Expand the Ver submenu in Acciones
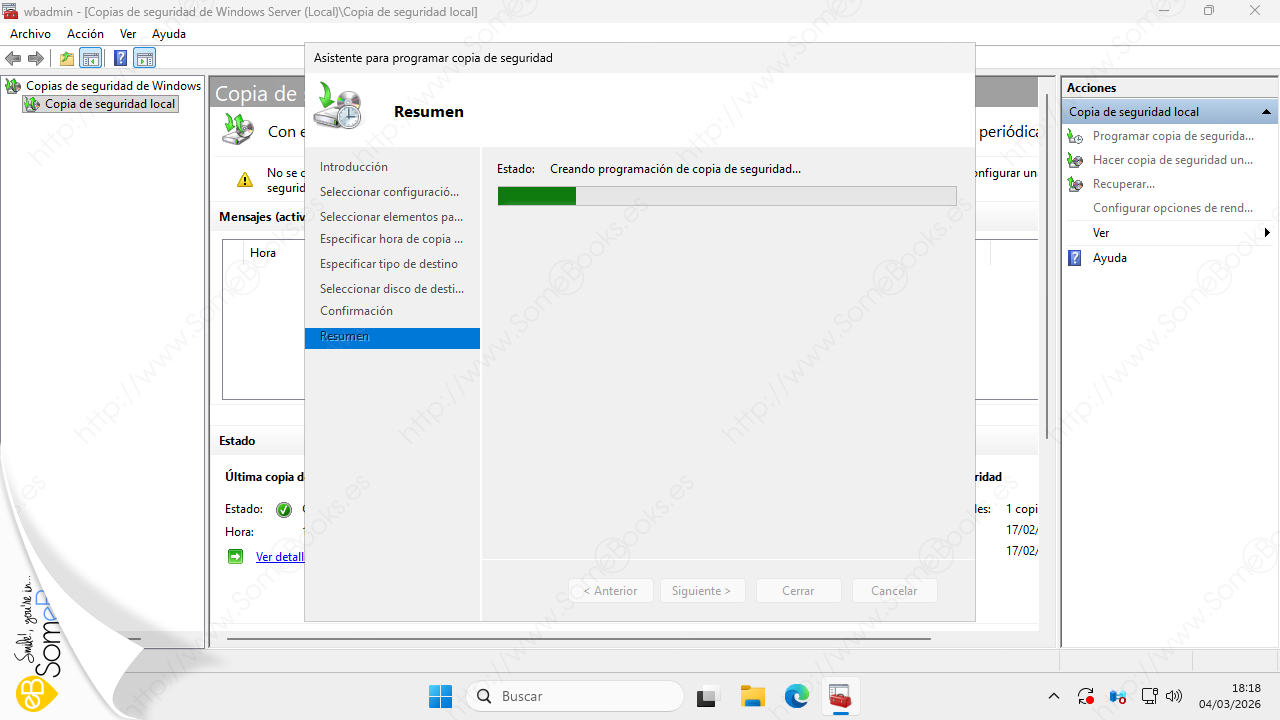Image resolution: width=1280 pixels, height=720 pixels. [1100, 233]
